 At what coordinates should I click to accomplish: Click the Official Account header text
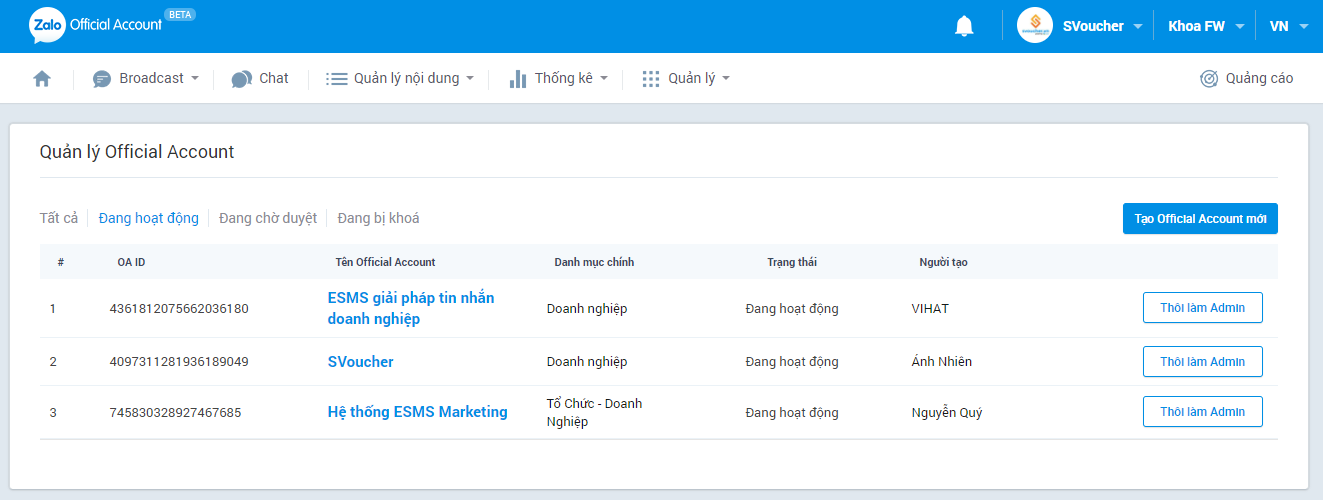coord(116,25)
